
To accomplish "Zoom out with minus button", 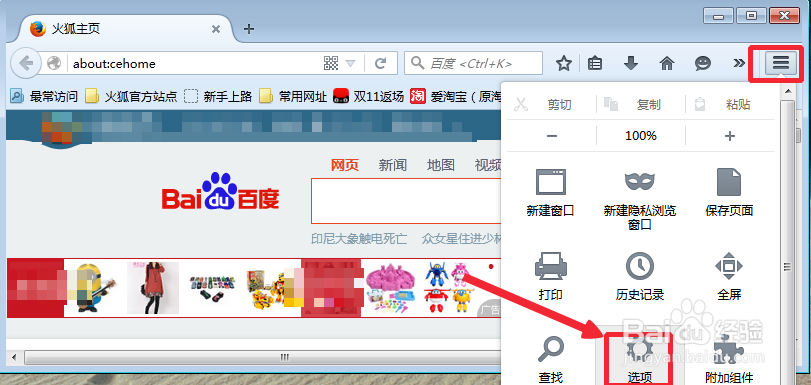I will pyautogui.click(x=552, y=136).
